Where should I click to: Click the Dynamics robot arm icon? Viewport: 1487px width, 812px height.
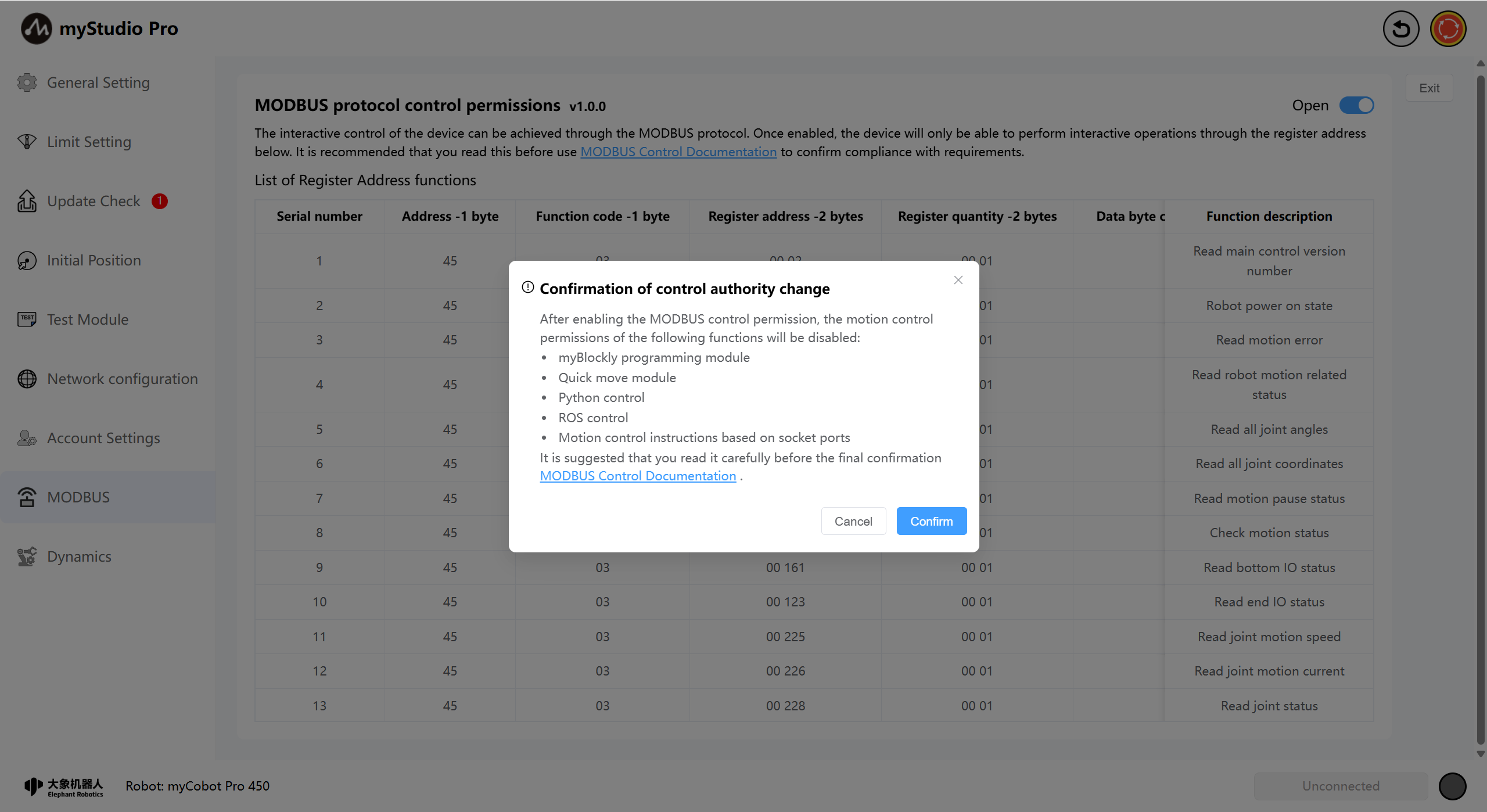[x=27, y=556]
